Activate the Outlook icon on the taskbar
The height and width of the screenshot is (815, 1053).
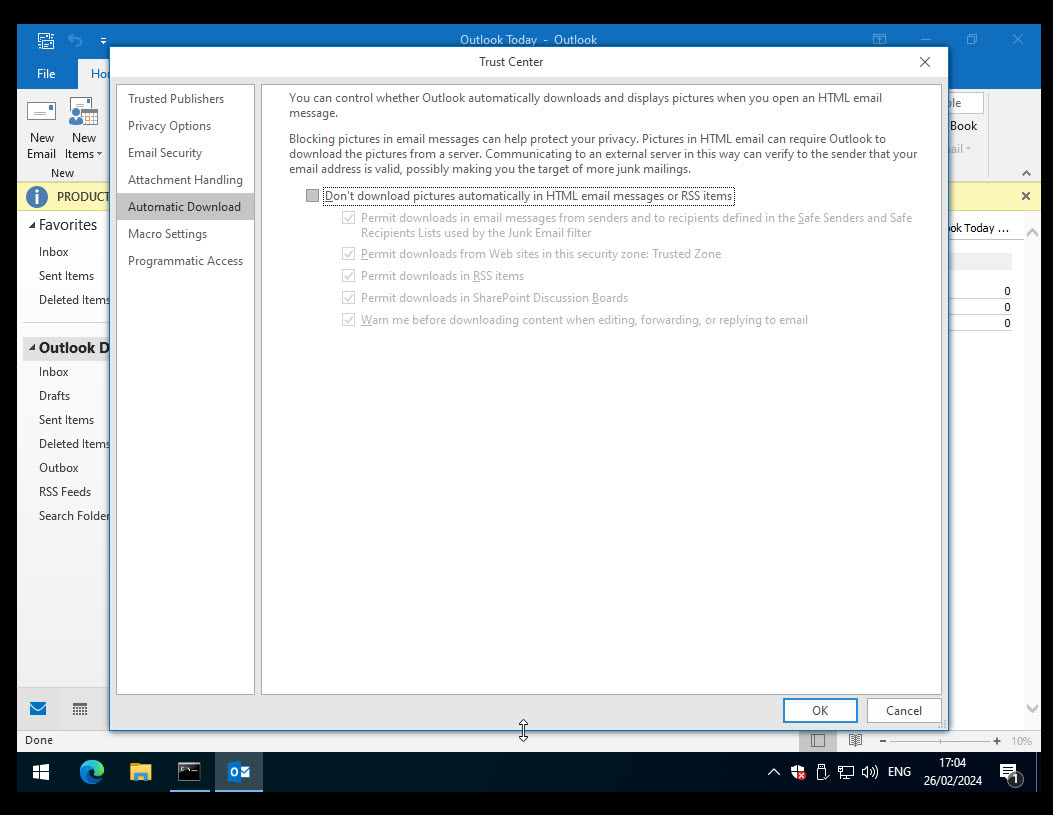click(x=238, y=771)
